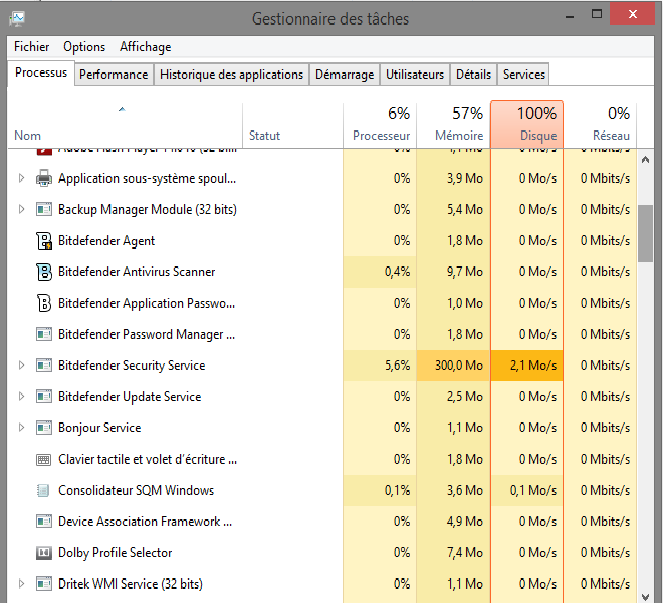The width and height of the screenshot is (663, 603).
Task: Select the Bitdefender Antivirus Scanner row
Action: coord(322,271)
